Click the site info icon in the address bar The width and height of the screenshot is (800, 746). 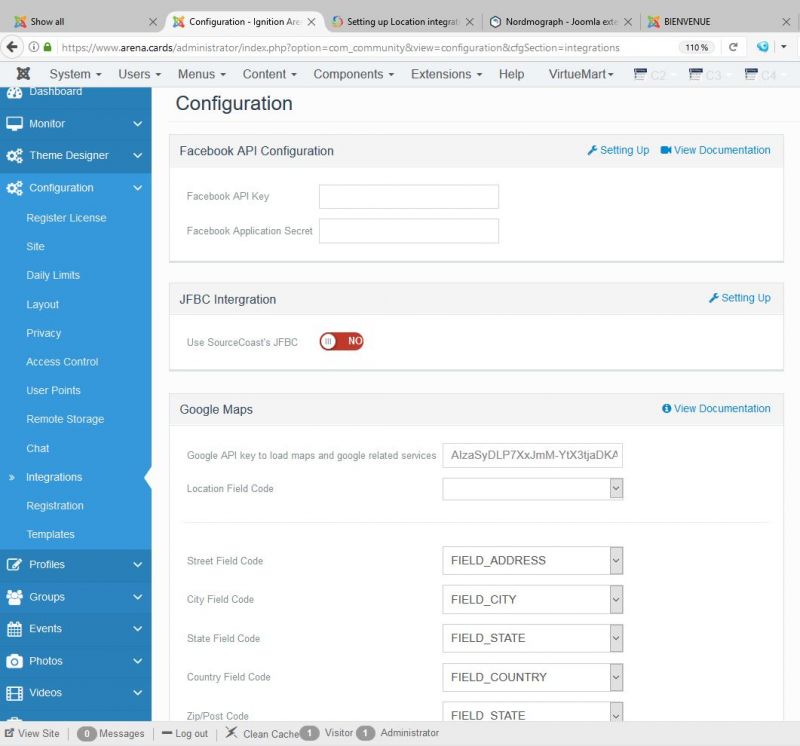pos(34,47)
